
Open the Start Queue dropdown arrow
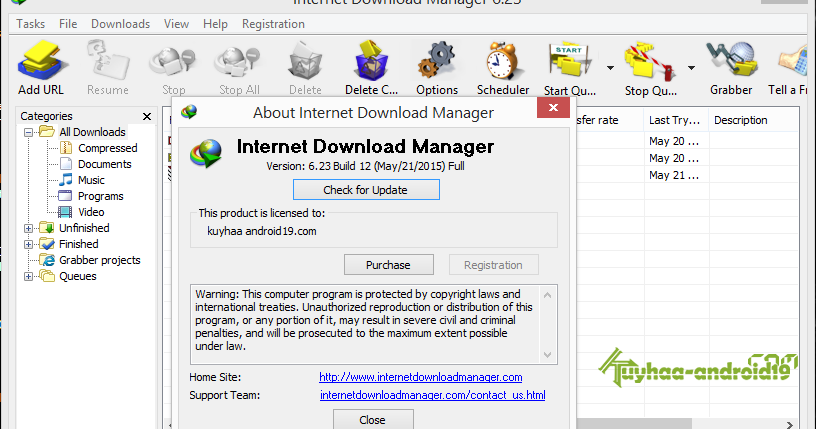coord(610,68)
